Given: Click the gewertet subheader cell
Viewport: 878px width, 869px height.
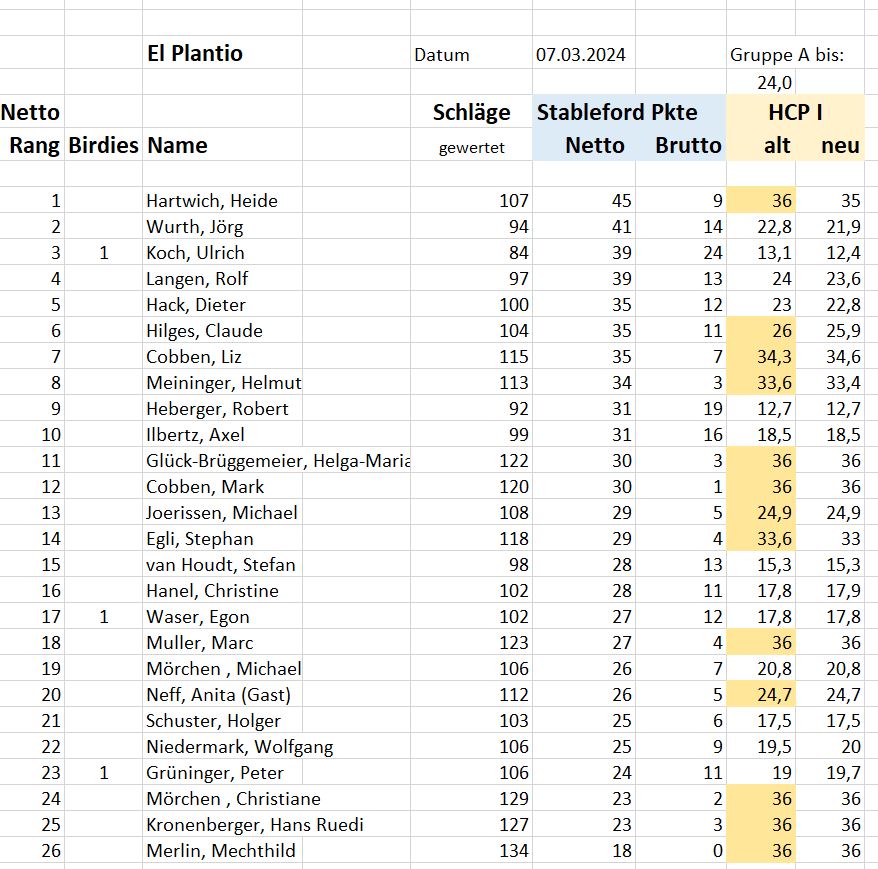Looking at the screenshot, I should click(x=471, y=147).
